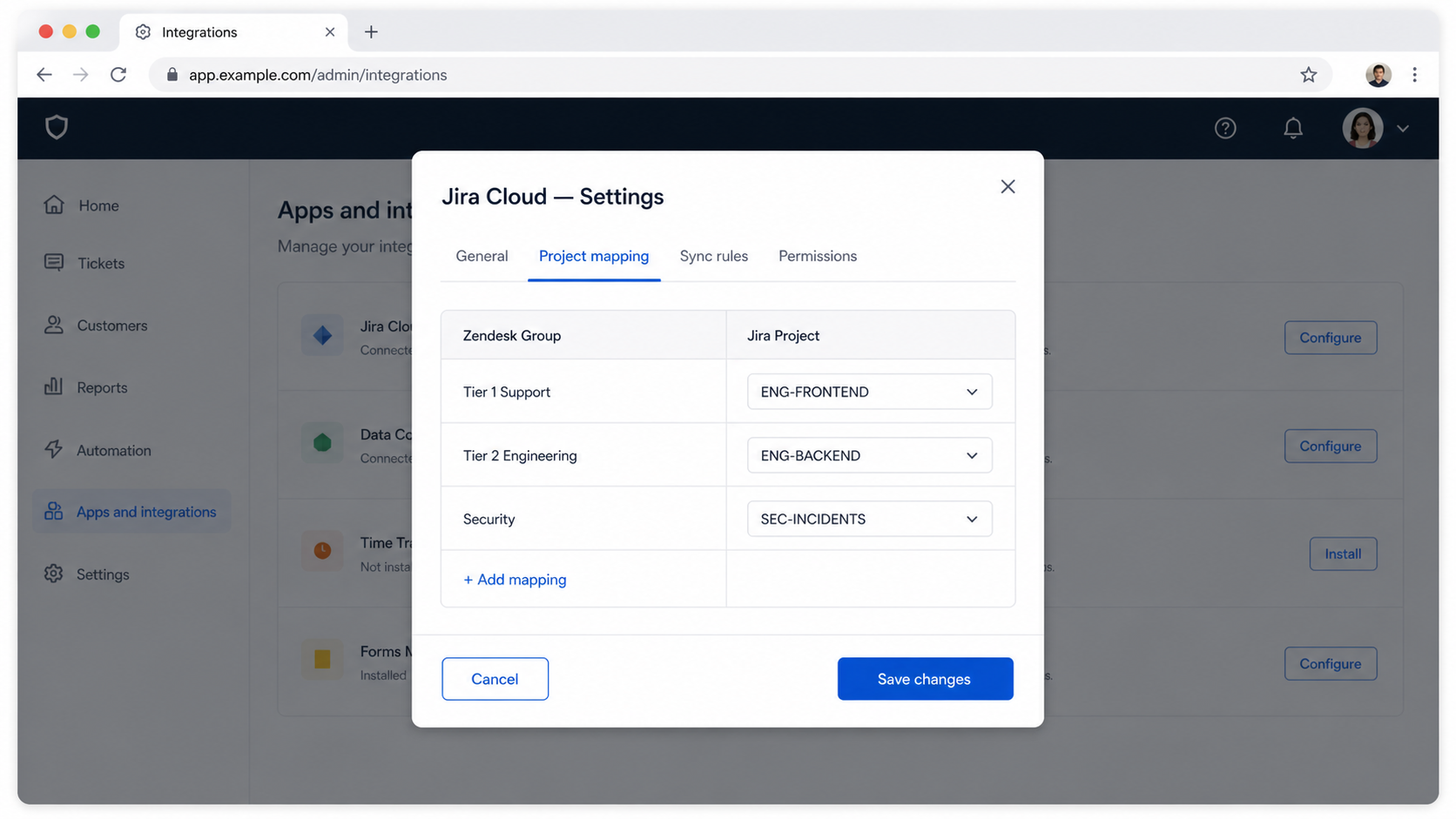Click the shield logo in header
This screenshot has width=1456, height=819.
pyautogui.click(x=57, y=127)
